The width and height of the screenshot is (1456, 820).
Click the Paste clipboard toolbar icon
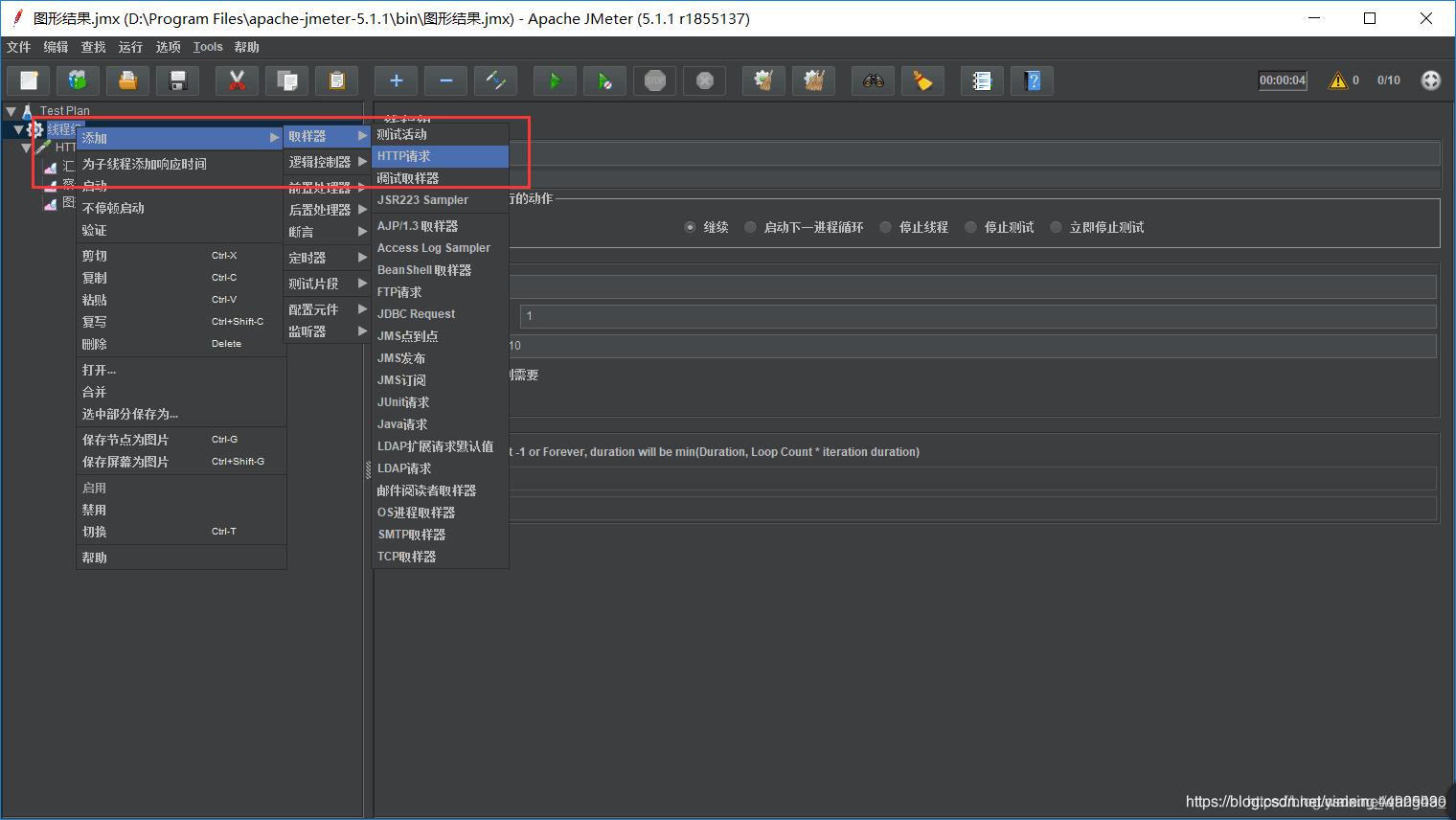[x=336, y=80]
